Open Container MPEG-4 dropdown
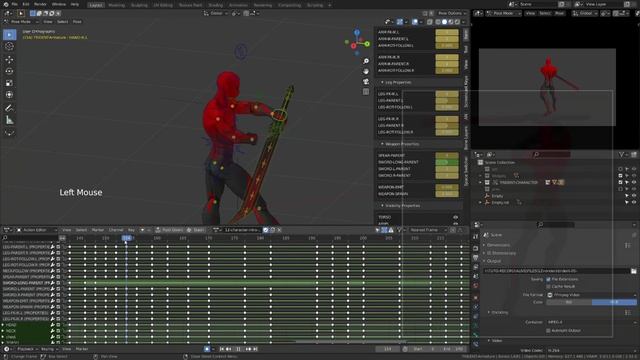The height and width of the screenshot is (360, 640). [x=591, y=322]
